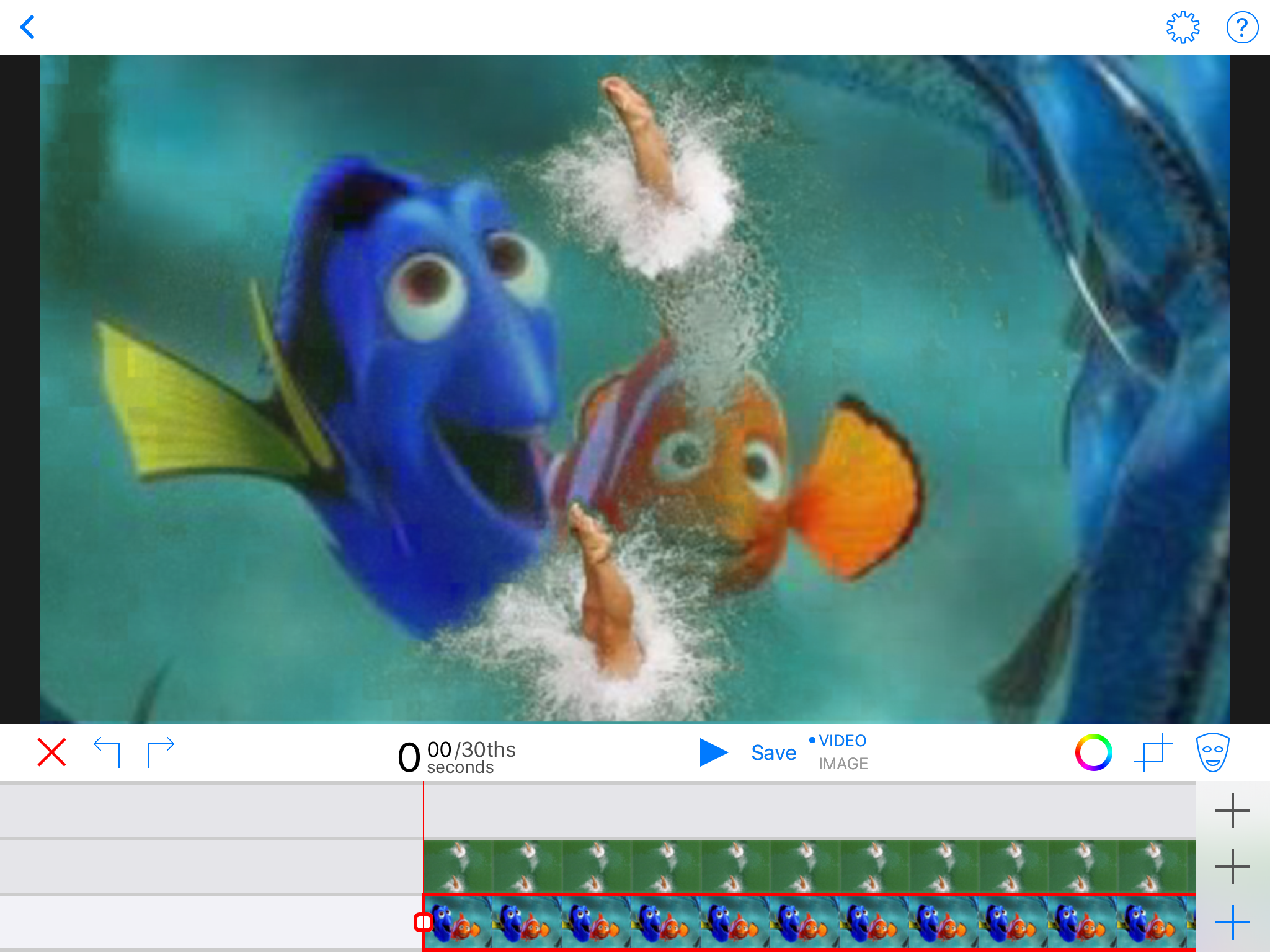Open the color wheel adjustments
This screenshot has height=952, width=1270.
[1093, 752]
